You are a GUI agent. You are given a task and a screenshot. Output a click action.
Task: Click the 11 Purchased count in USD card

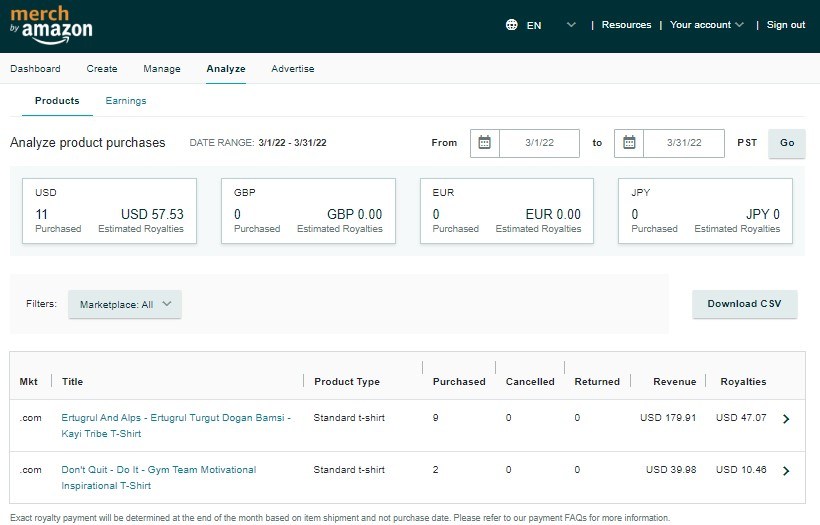[x=41, y=214]
